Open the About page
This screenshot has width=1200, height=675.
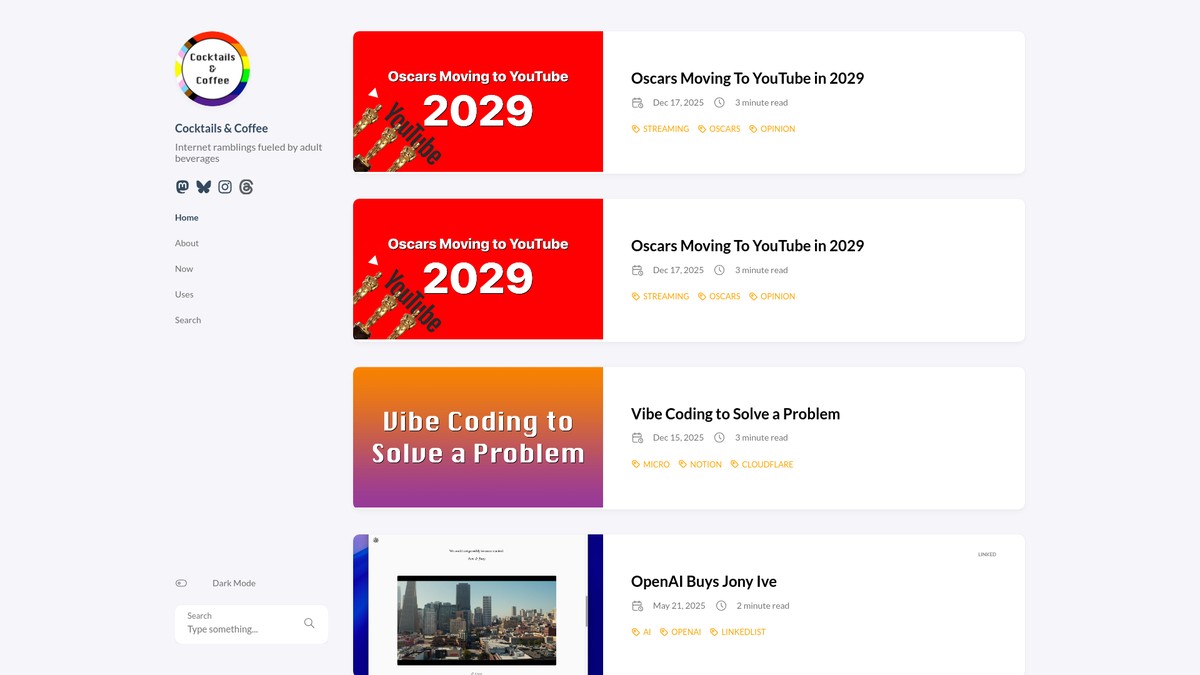tap(187, 243)
